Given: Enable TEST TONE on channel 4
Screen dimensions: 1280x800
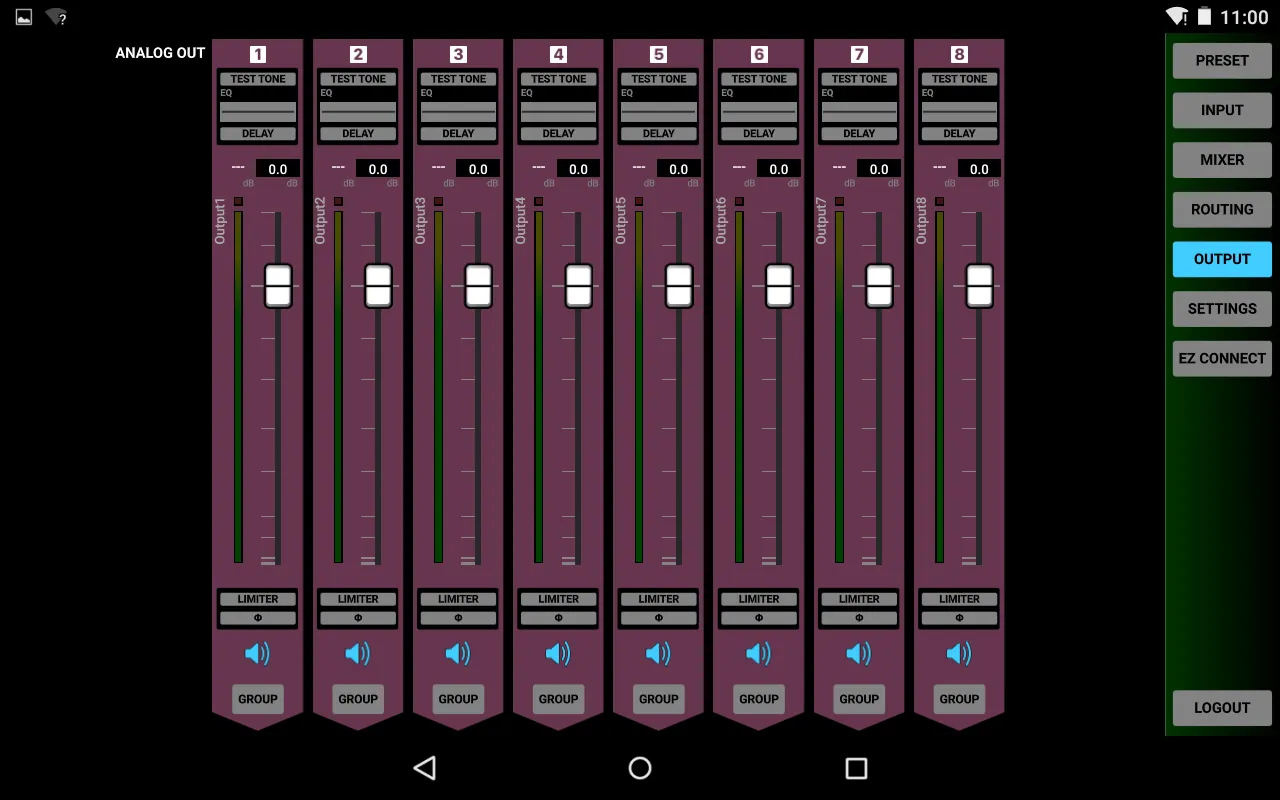Looking at the screenshot, I should 559,79.
